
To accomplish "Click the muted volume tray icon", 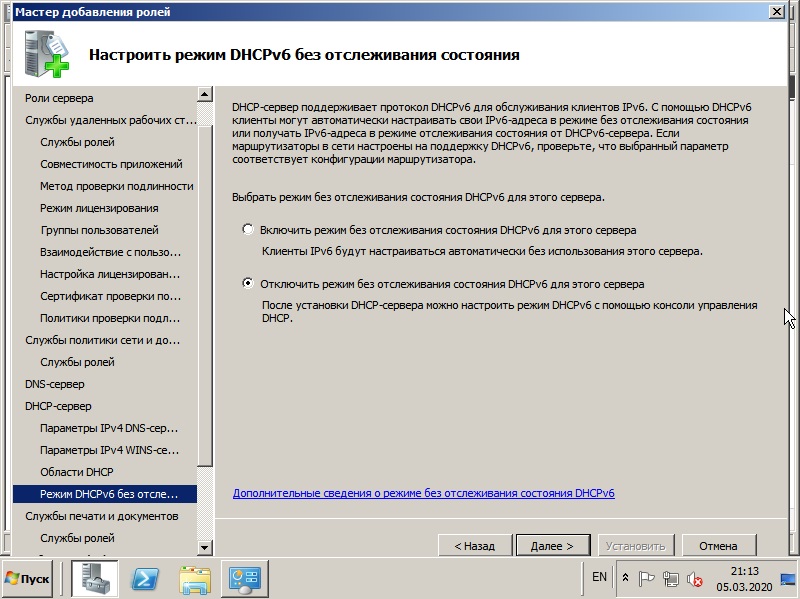I will (x=694, y=579).
